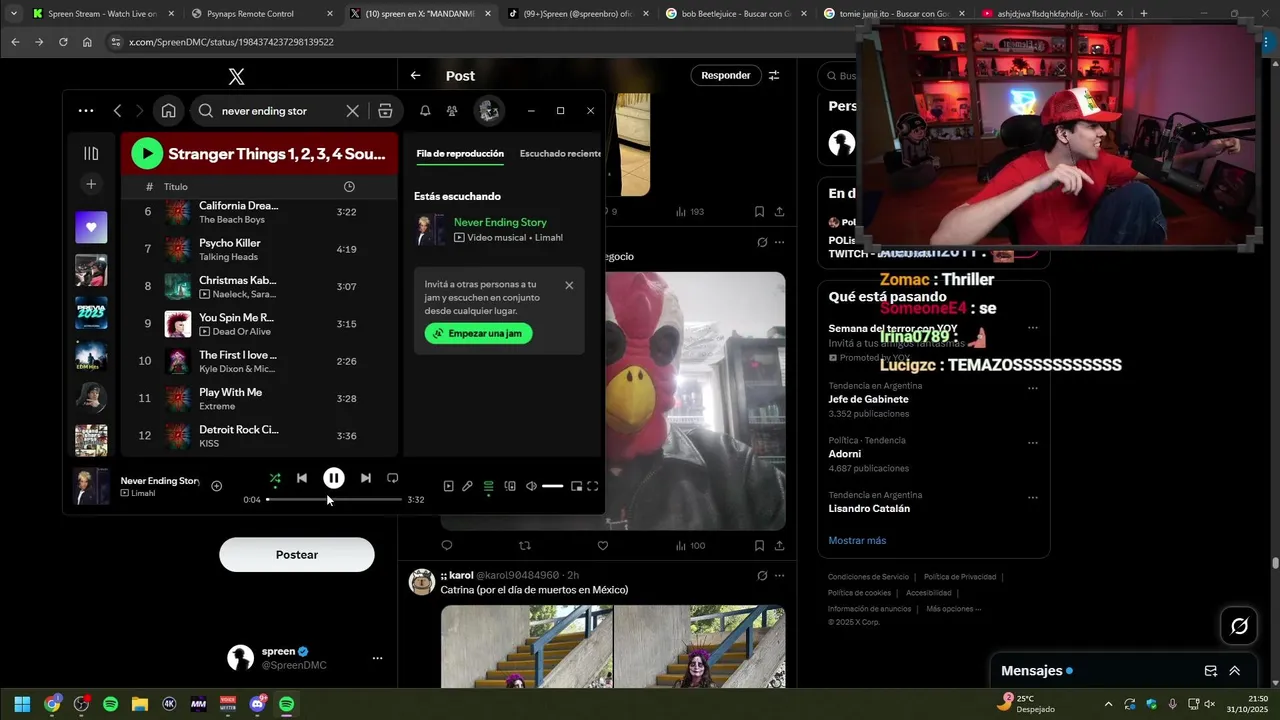Viewport: 1280px width, 720px height.
Task: Select track Detroit Rock City
Action: point(259,436)
